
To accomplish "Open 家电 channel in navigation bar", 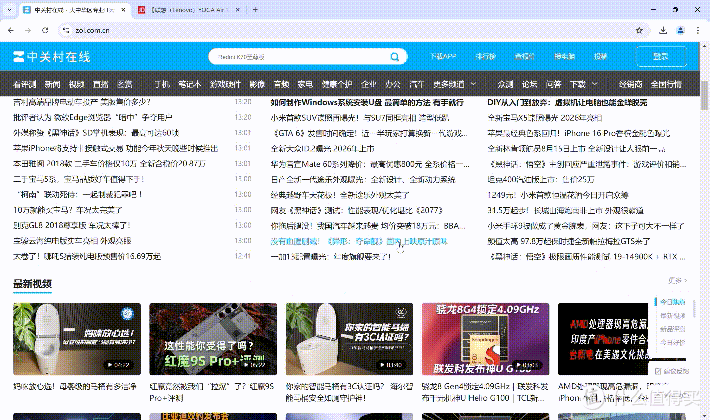I will click(x=305, y=84).
